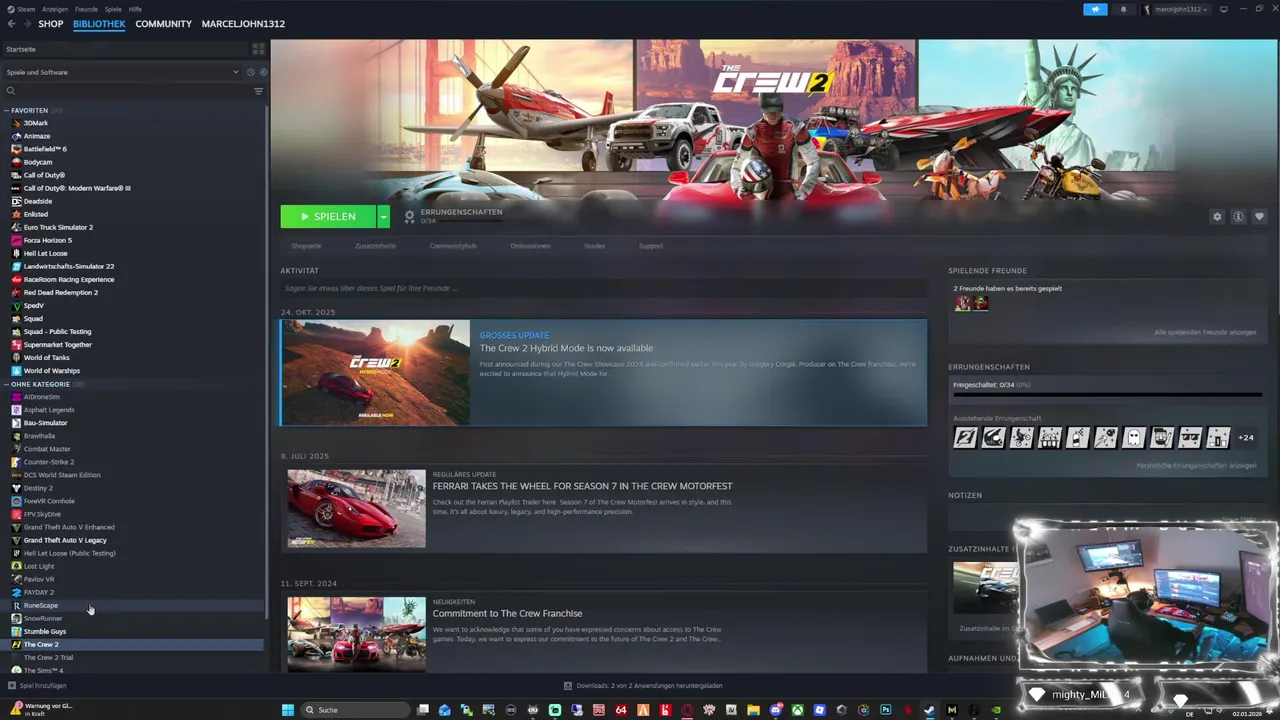This screenshot has height=720, width=1280.
Task: Select Counter-Strike 2 in library
Action: click(48, 462)
